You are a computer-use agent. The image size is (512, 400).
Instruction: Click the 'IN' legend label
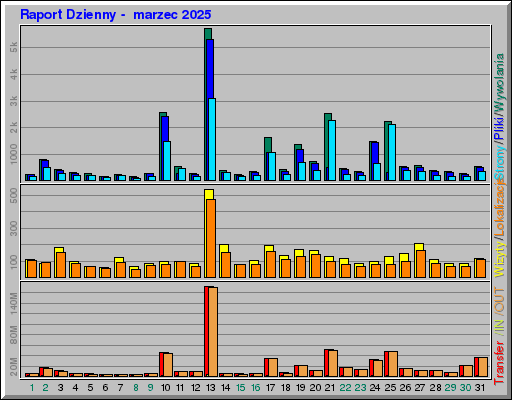click(x=499, y=327)
